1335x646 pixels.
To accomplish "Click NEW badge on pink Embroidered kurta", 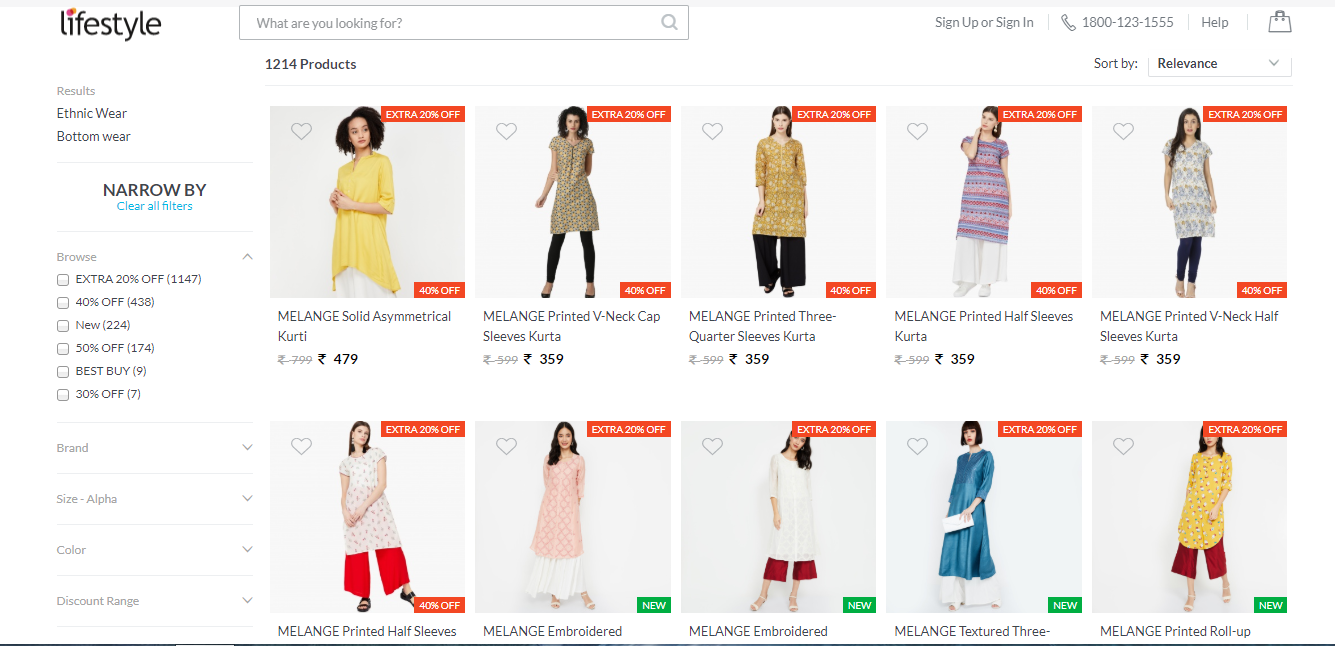I will click(654, 605).
